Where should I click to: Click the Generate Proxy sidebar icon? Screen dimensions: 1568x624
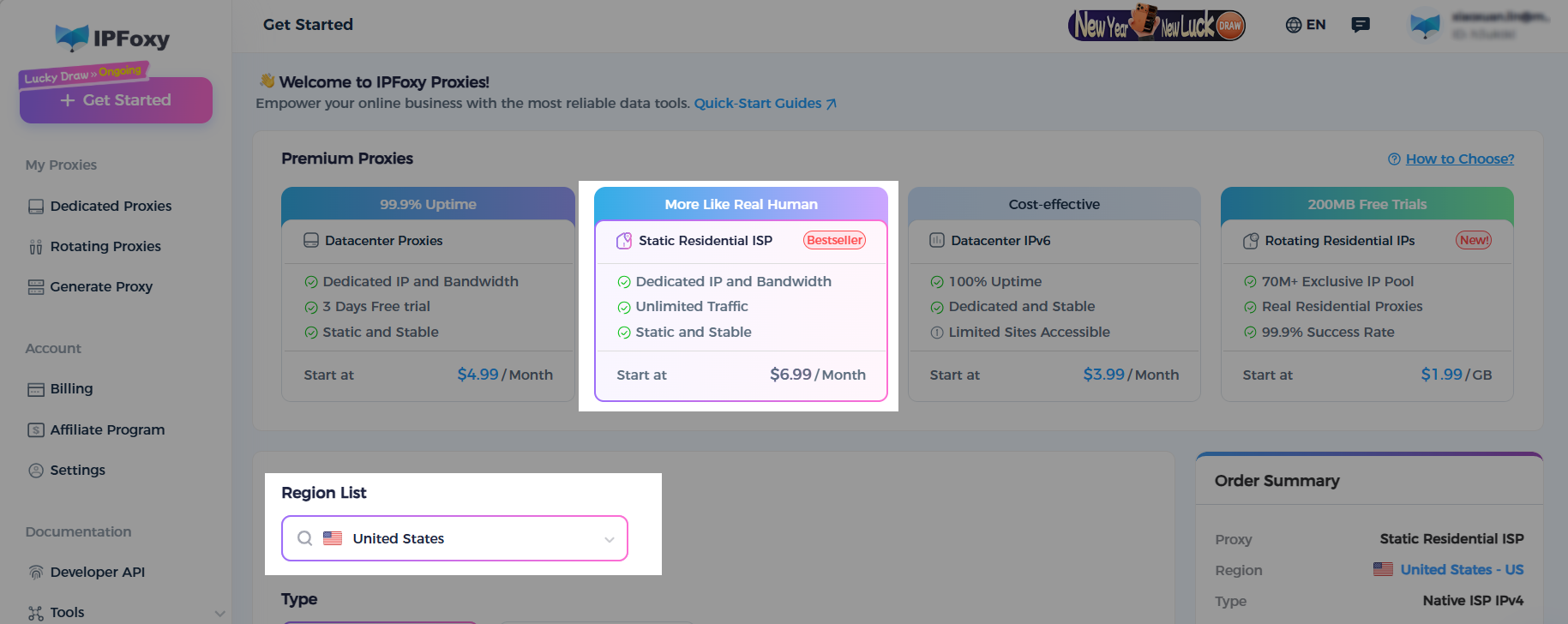tap(36, 287)
